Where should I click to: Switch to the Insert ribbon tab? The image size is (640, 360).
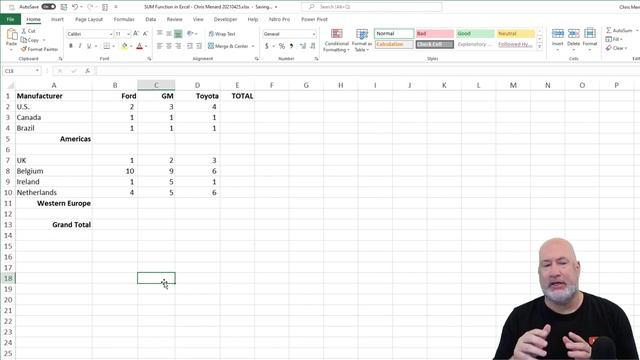coord(57,19)
